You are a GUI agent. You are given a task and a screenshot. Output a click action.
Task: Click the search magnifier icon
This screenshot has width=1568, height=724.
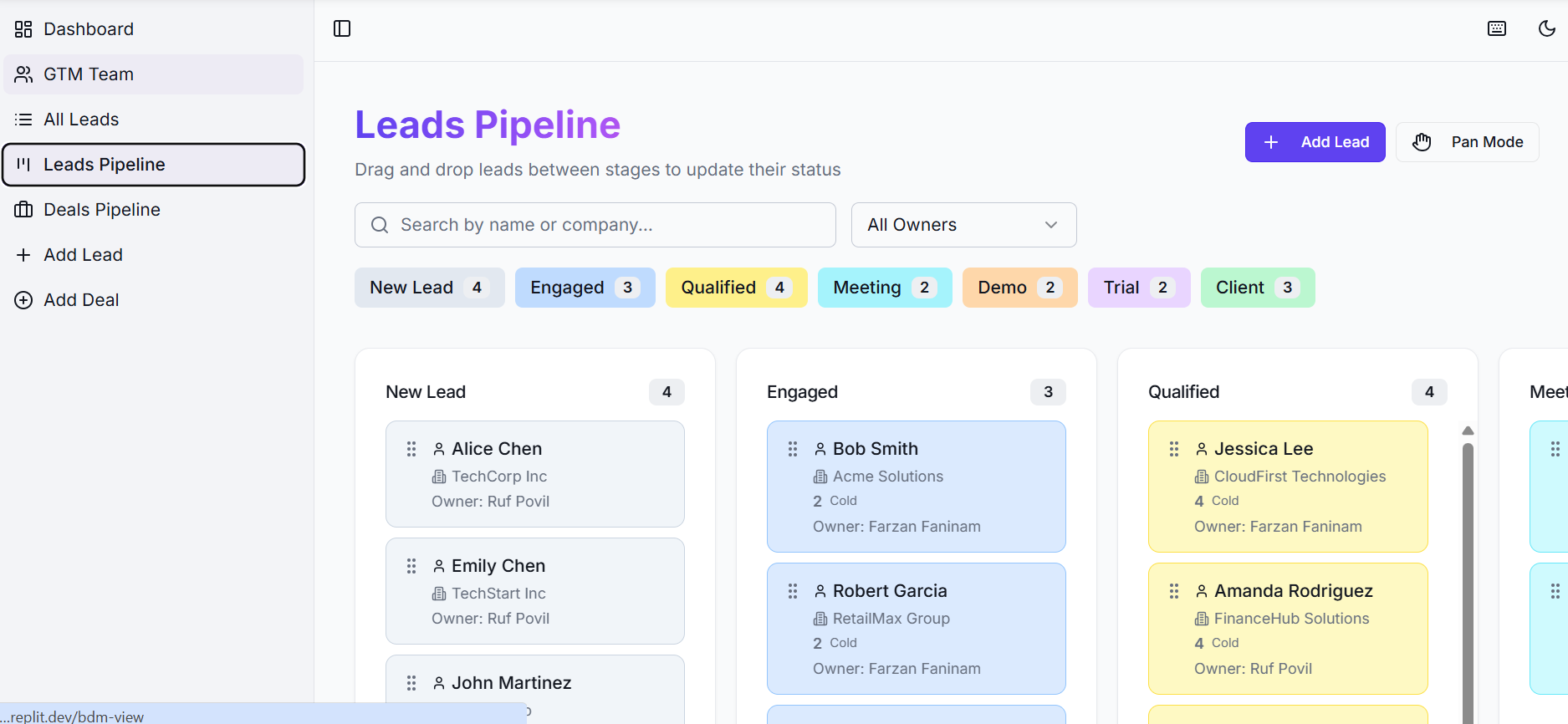click(380, 225)
